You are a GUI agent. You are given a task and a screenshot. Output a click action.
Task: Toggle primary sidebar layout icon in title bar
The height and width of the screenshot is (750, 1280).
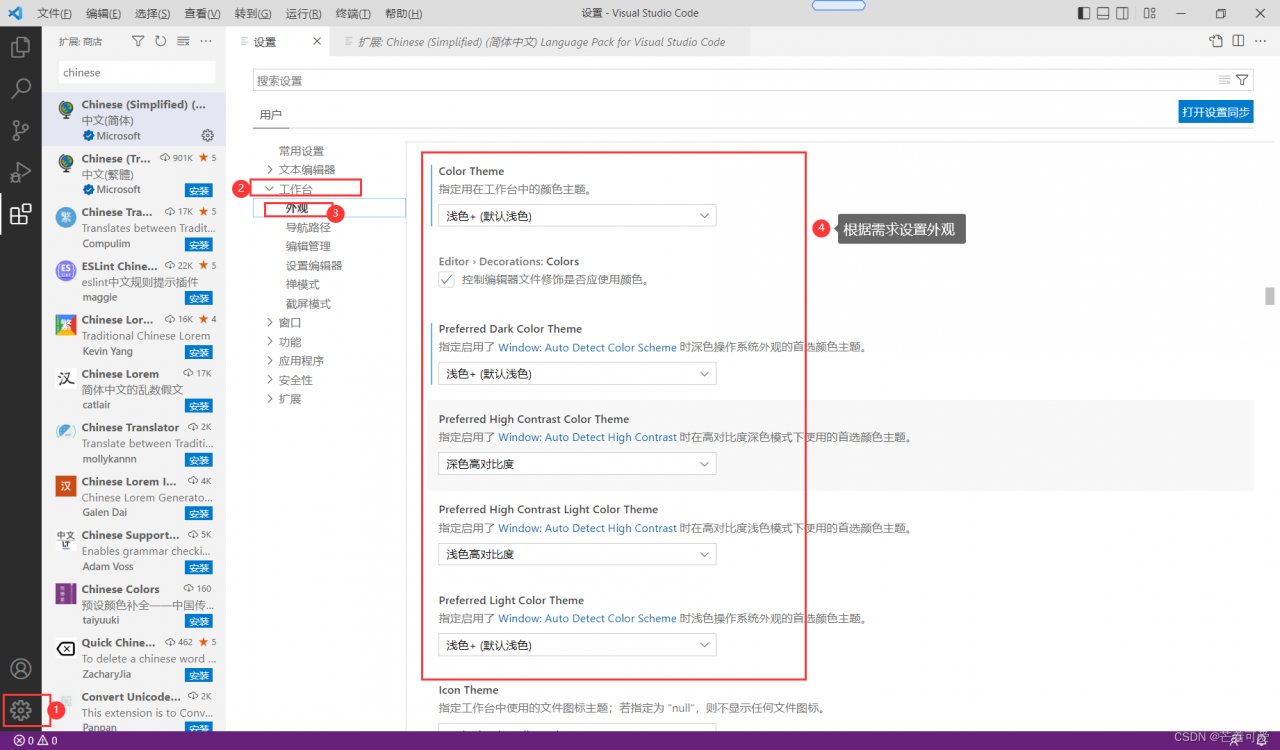tap(1084, 13)
